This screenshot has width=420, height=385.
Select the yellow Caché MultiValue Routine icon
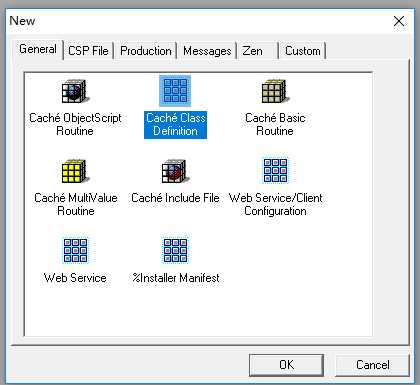tap(75, 171)
